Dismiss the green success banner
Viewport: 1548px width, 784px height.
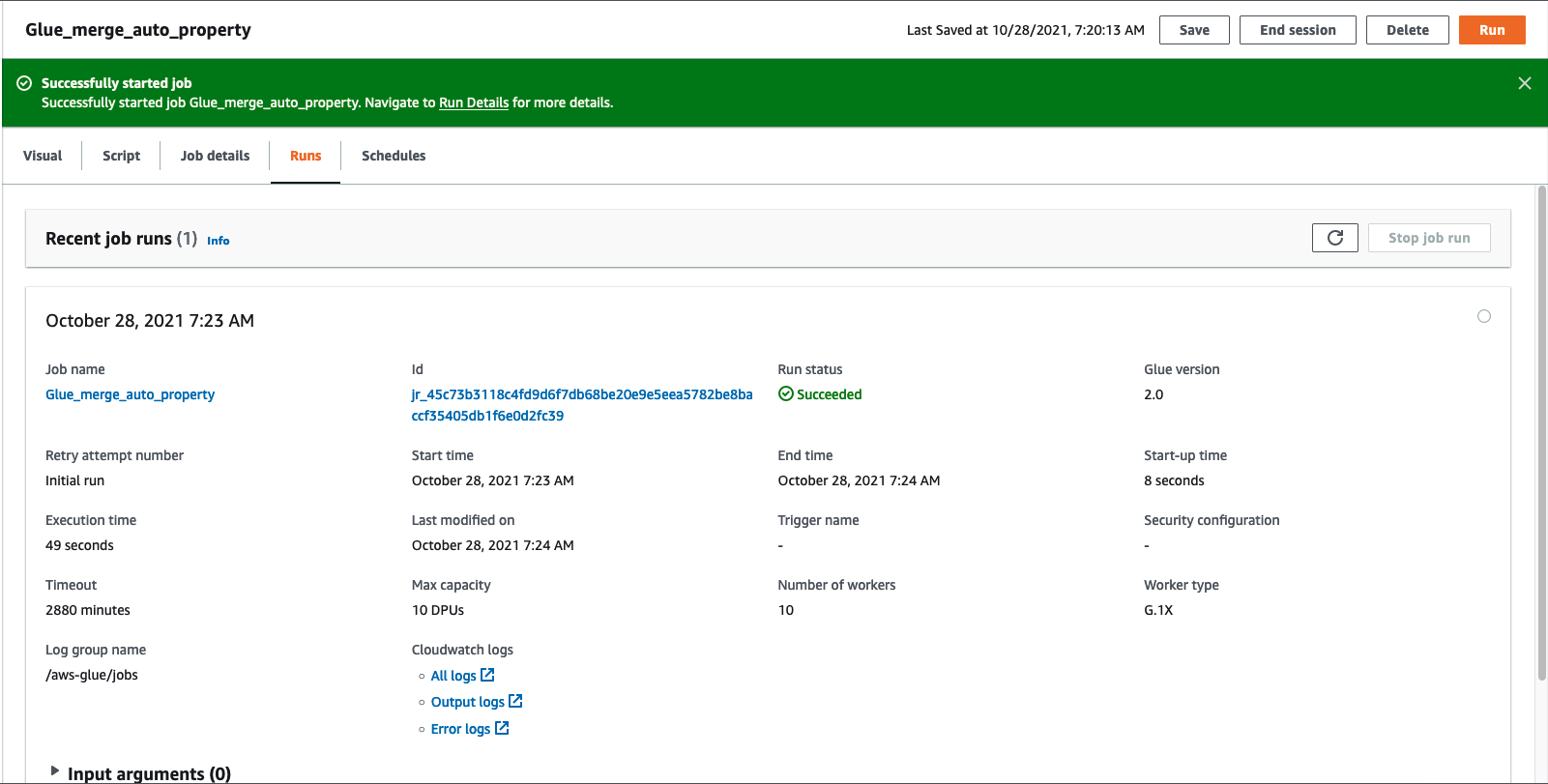point(1524,83)
